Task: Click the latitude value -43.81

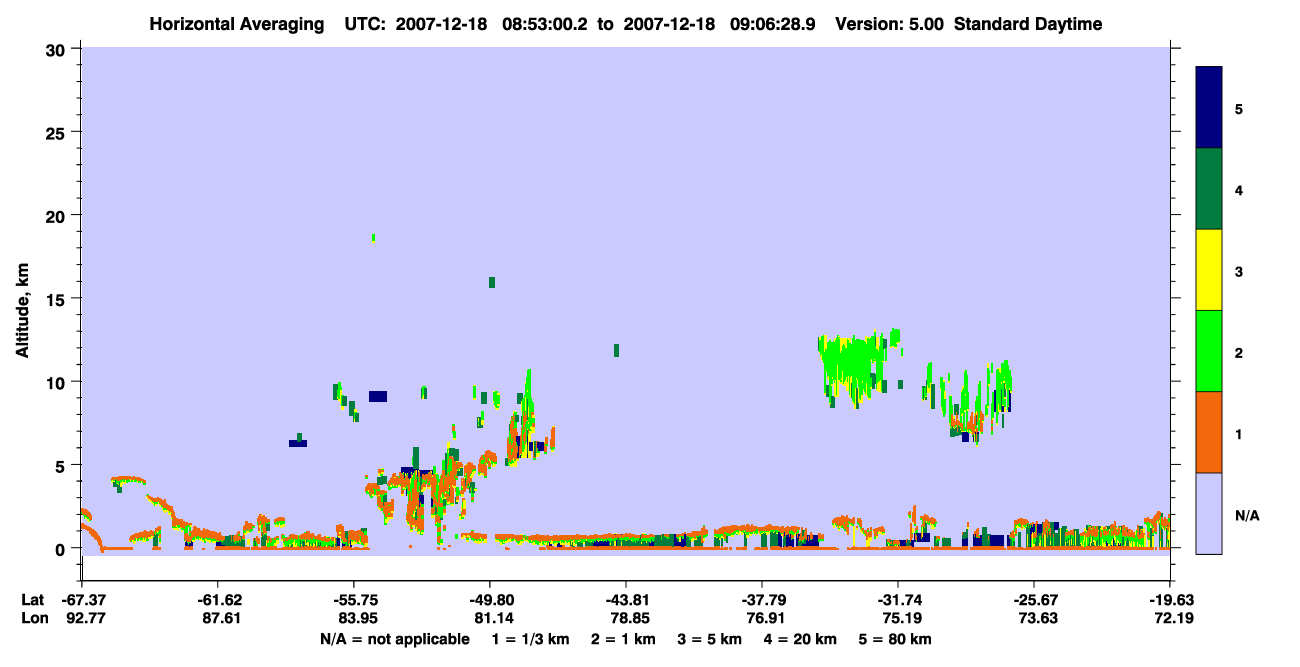Action: [x=626, y=600]
